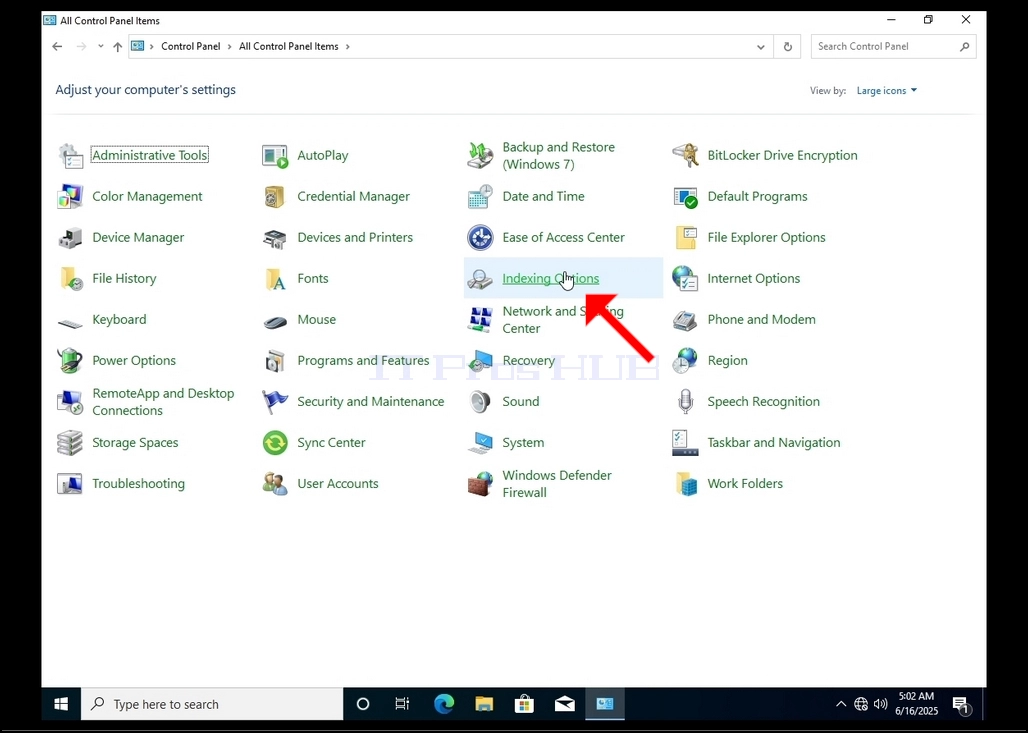Screen dimensions: 1028x733
Task: Click the Color Management icon
Action: [x=70, y=197]
